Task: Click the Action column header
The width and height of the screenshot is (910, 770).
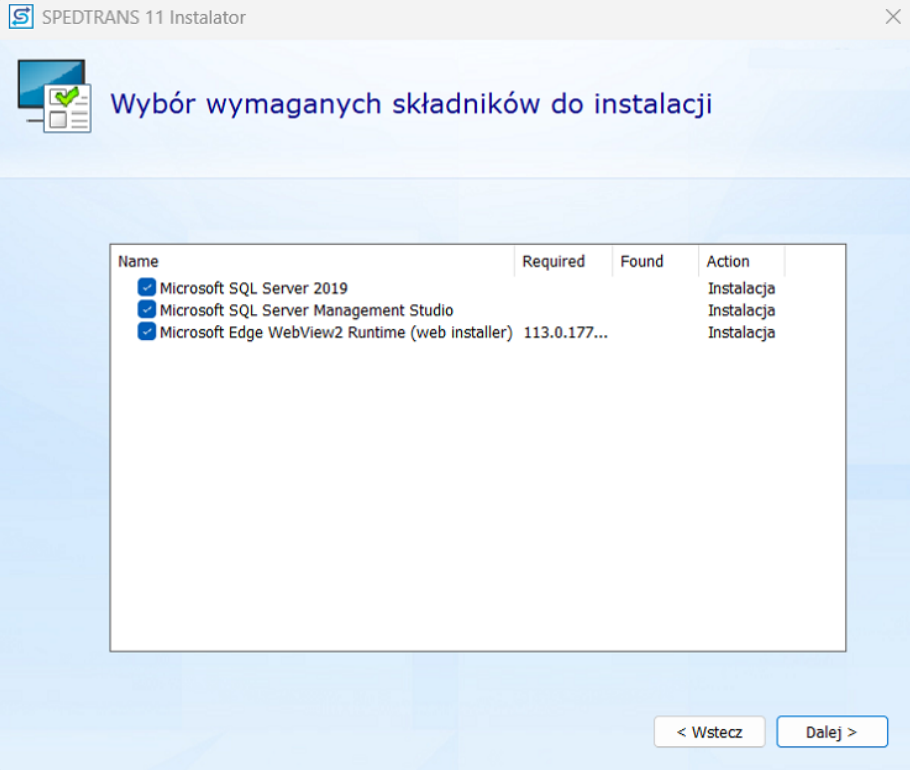Action: (728, 261)
